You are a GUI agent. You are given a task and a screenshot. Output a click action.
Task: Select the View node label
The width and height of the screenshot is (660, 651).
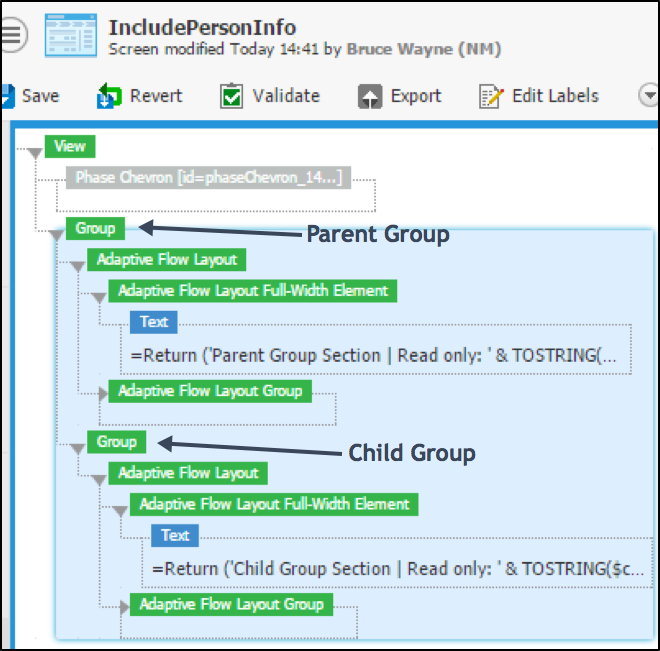70,146
